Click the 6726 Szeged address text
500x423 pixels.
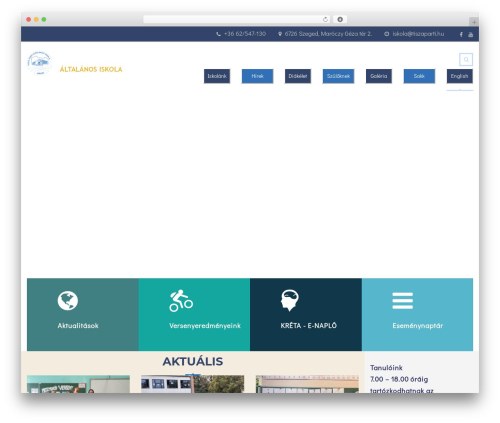pos(328,34)
